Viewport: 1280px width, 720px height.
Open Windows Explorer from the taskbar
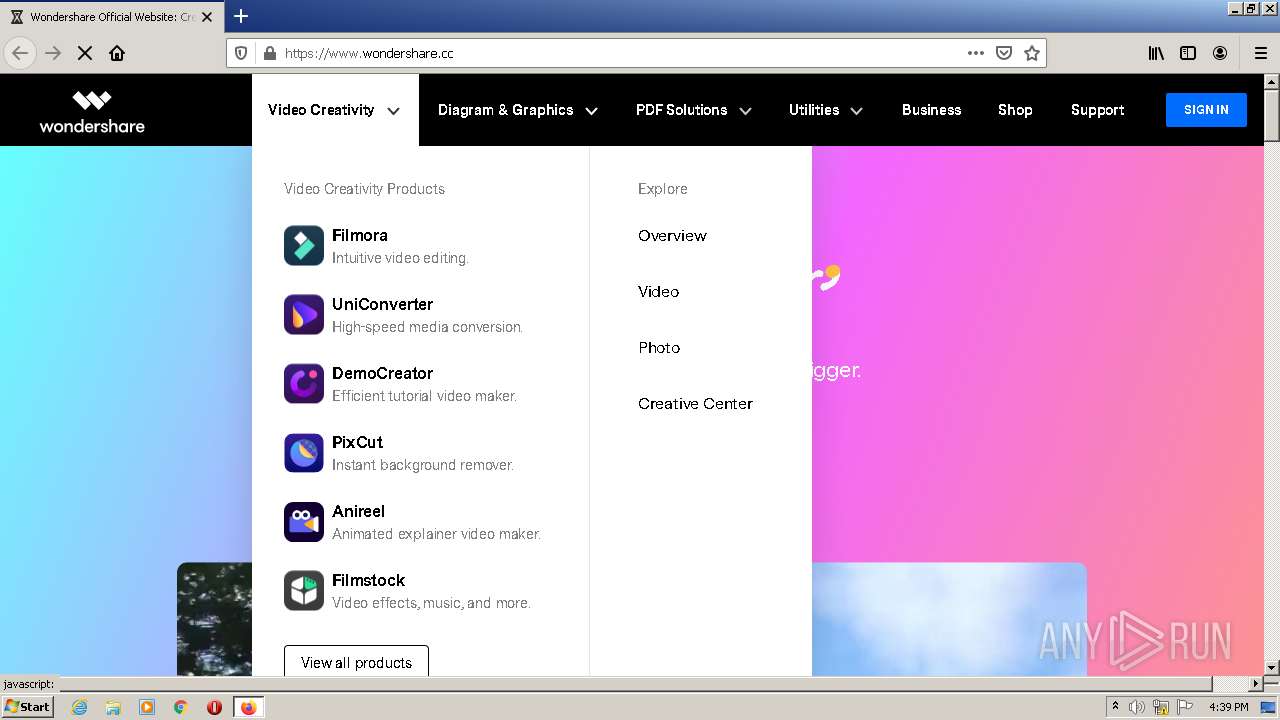pyautogui.click(x=113, y=707)
